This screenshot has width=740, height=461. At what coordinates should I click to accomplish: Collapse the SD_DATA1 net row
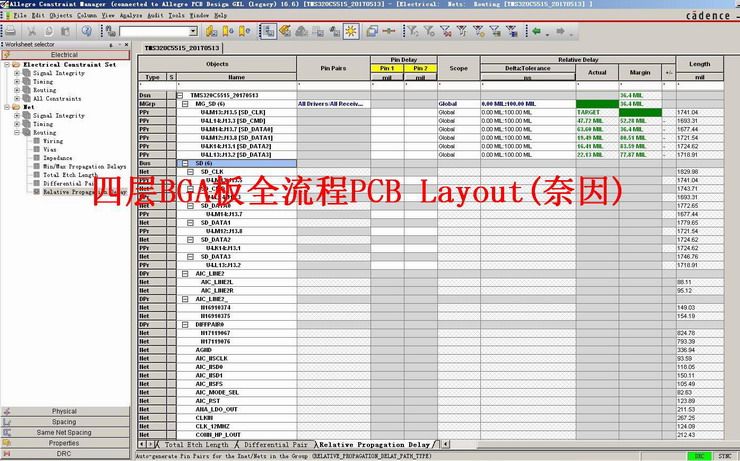[191, 223]
